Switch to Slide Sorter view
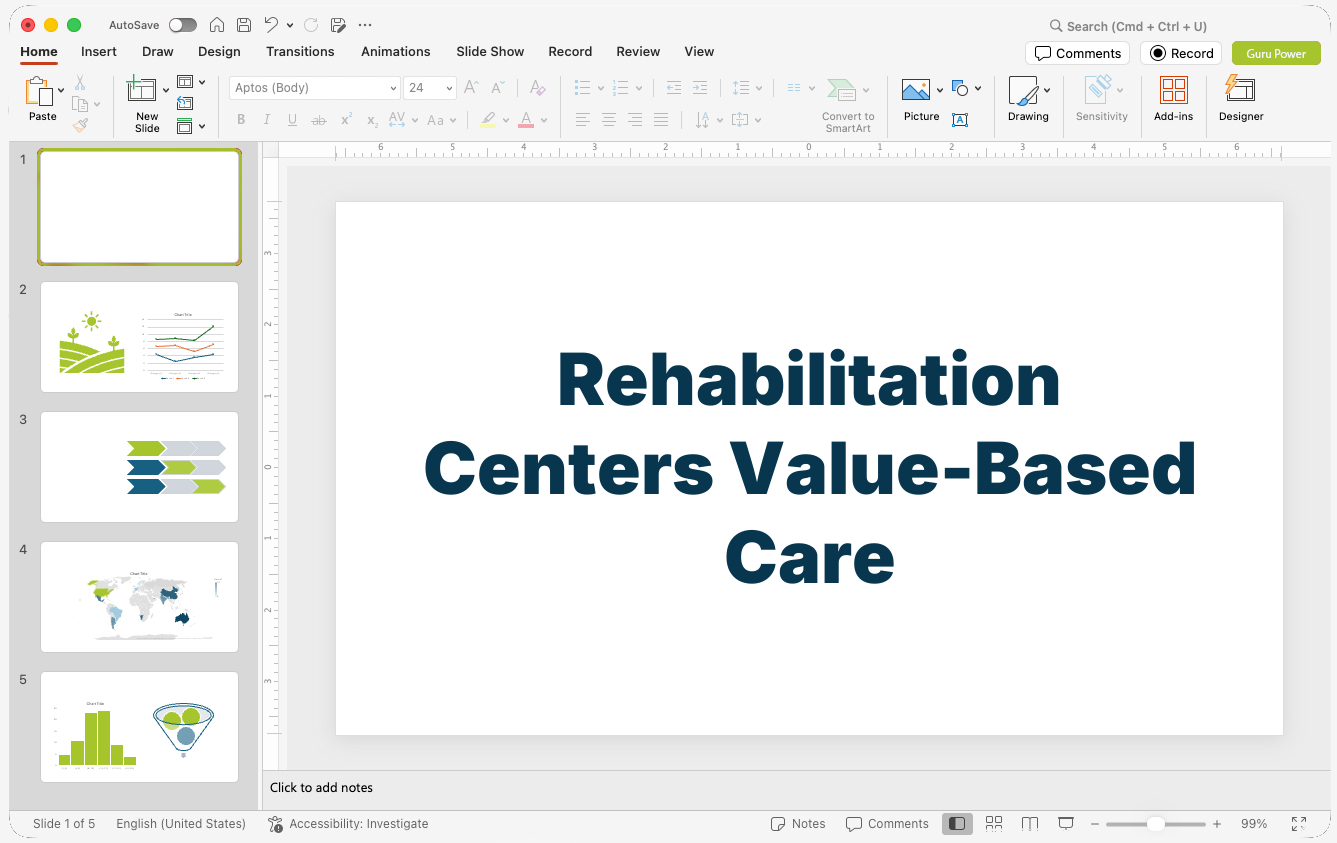This screenshot has width=1337, height=843. (994, 823)
